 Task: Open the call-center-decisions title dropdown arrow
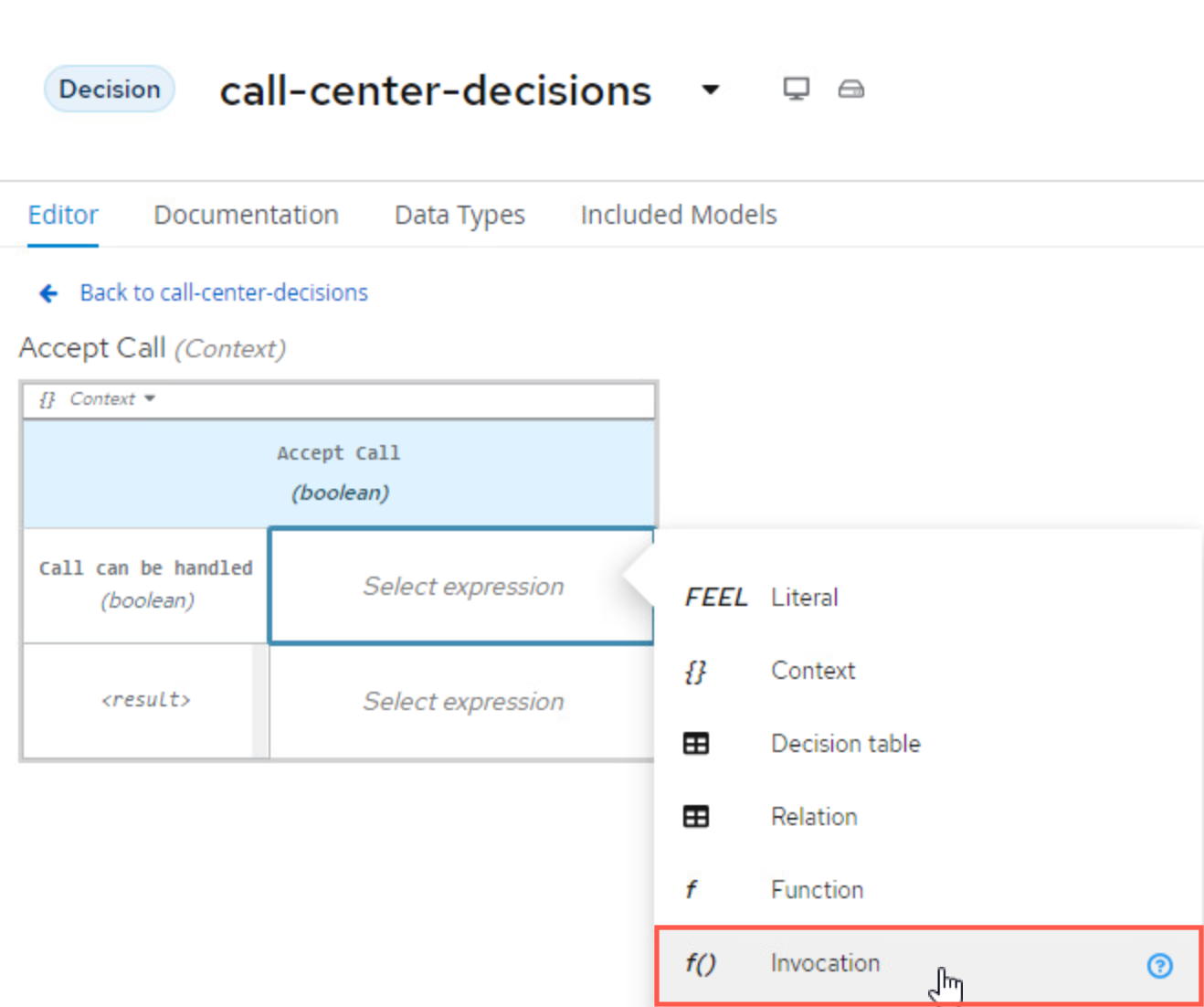pyautogui.click(x=710, y=90)
